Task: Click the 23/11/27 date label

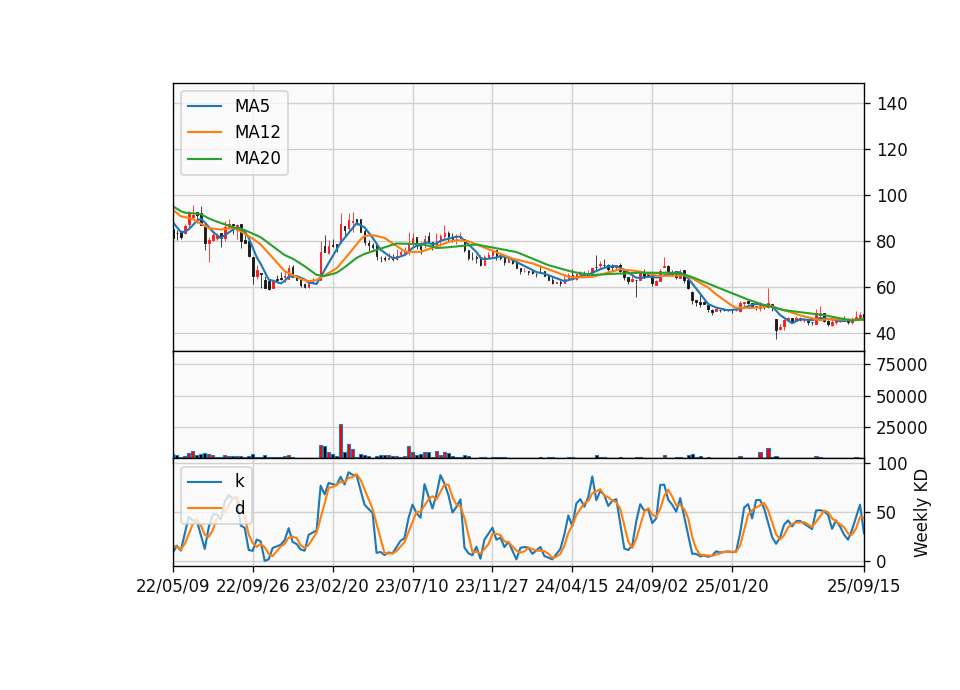Action: pos(492,586)
